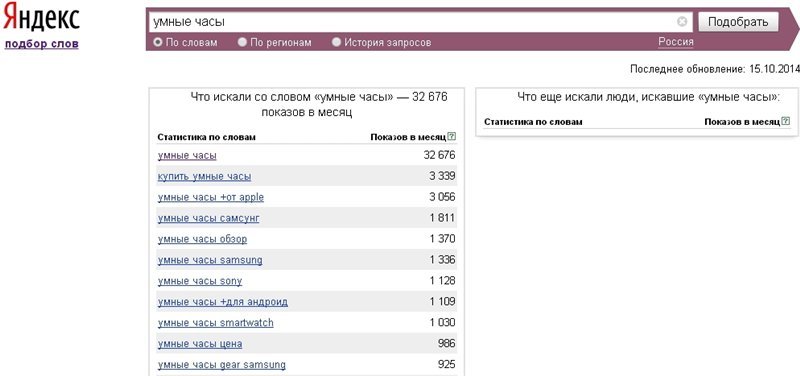Viewport: 800px width, 376px height.
Task: Open the умные часы цена link
Action: 200,344
